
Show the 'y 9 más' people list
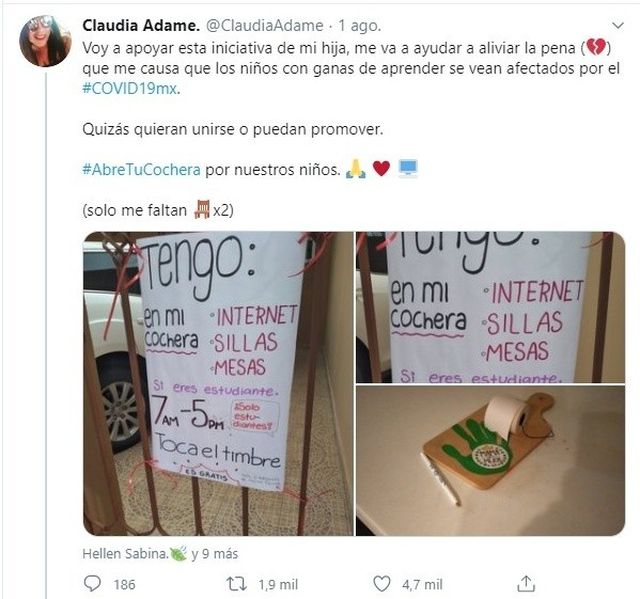215,554
